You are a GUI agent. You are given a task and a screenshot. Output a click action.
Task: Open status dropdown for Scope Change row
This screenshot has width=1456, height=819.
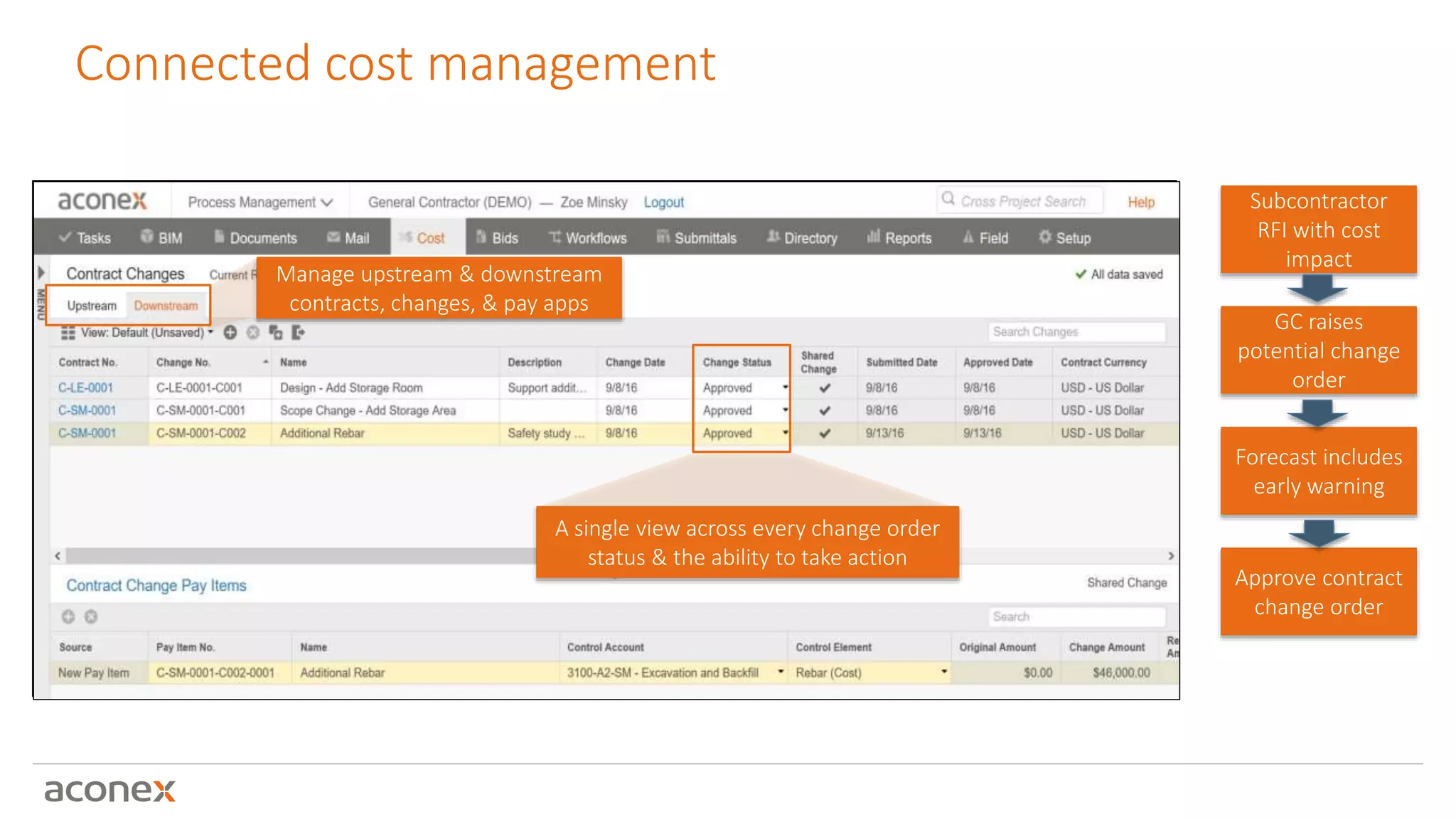(x=785, y=410)
